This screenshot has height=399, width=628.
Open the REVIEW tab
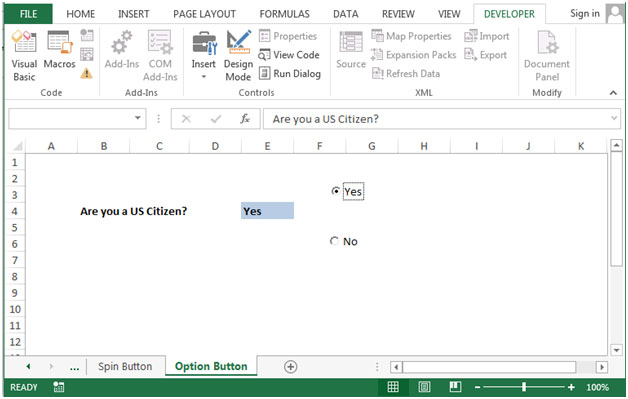click(398, 14)
